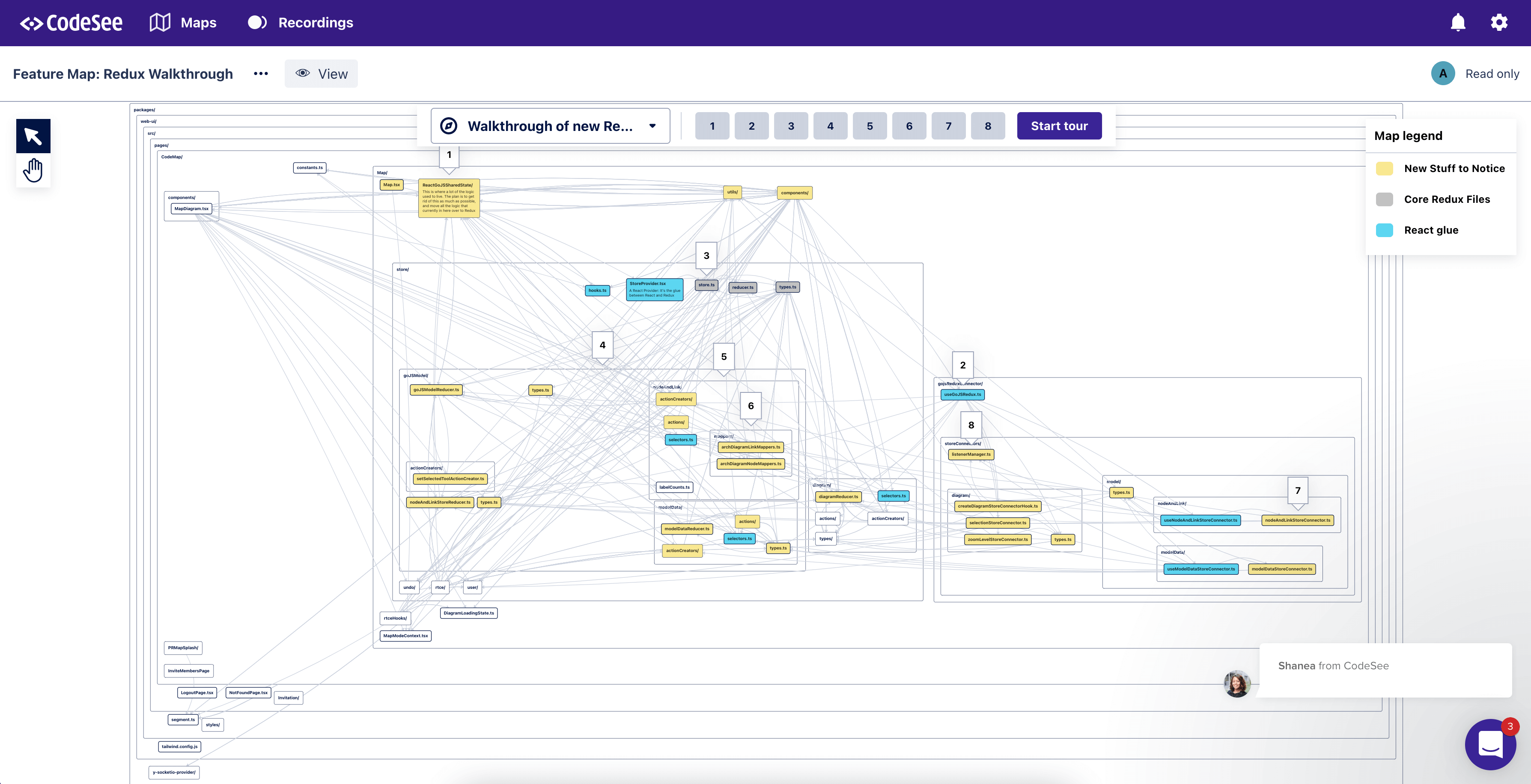The height and width of the screenshot is (784, 1531).
Task: Open the settings gear
Action: pos(1499,23)
